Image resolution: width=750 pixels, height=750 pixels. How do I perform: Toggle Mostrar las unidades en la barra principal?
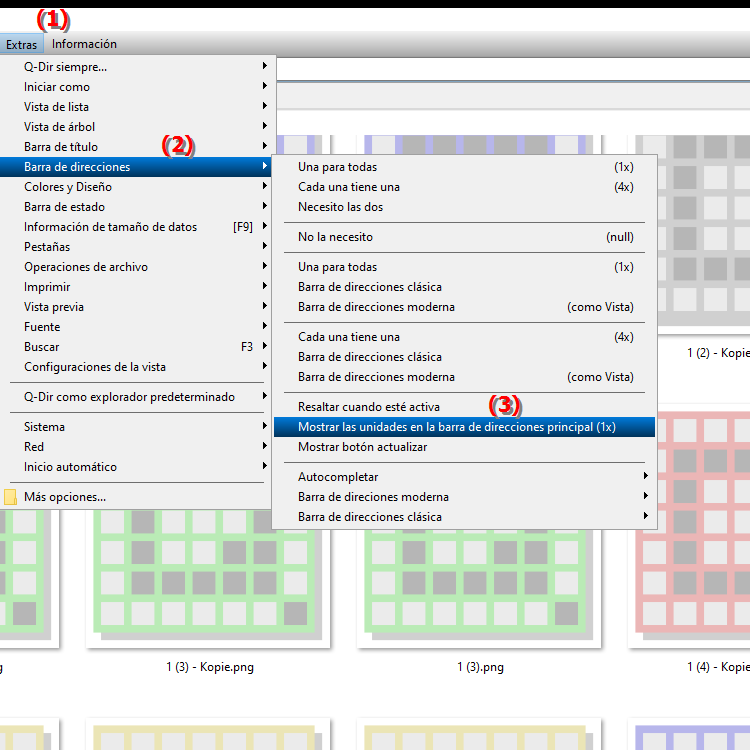464,427
